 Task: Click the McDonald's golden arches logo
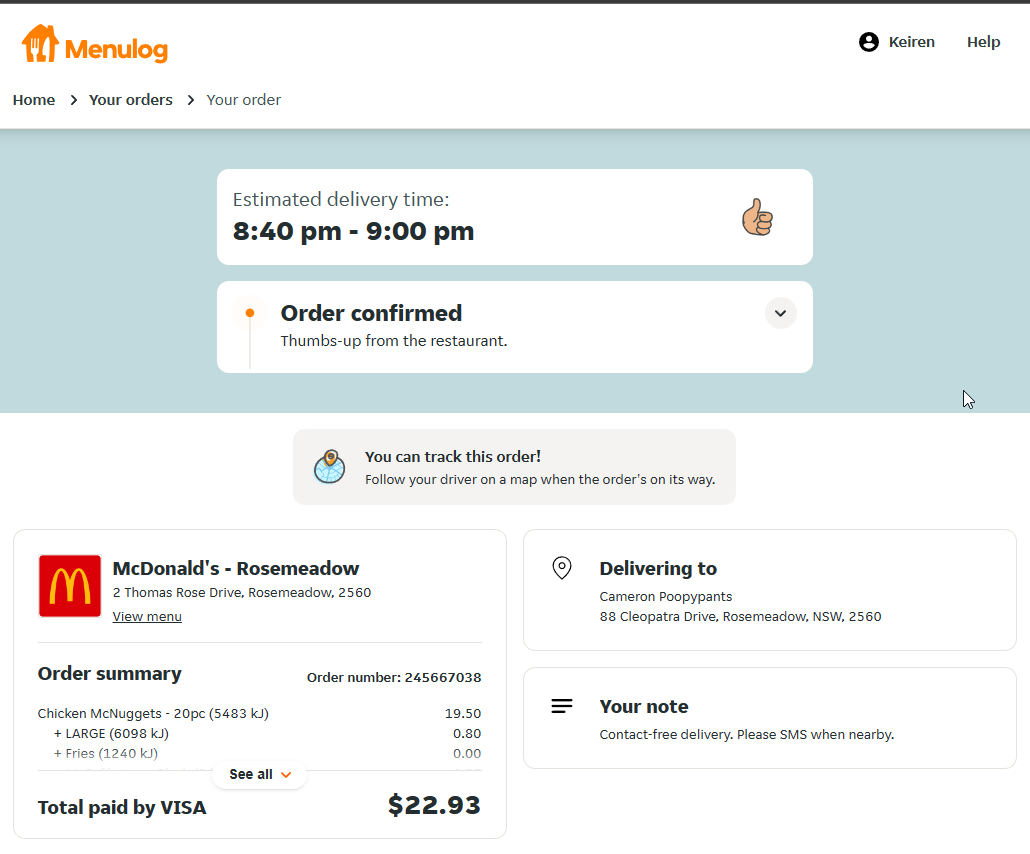pyautogui.click(x=70, y=586)
